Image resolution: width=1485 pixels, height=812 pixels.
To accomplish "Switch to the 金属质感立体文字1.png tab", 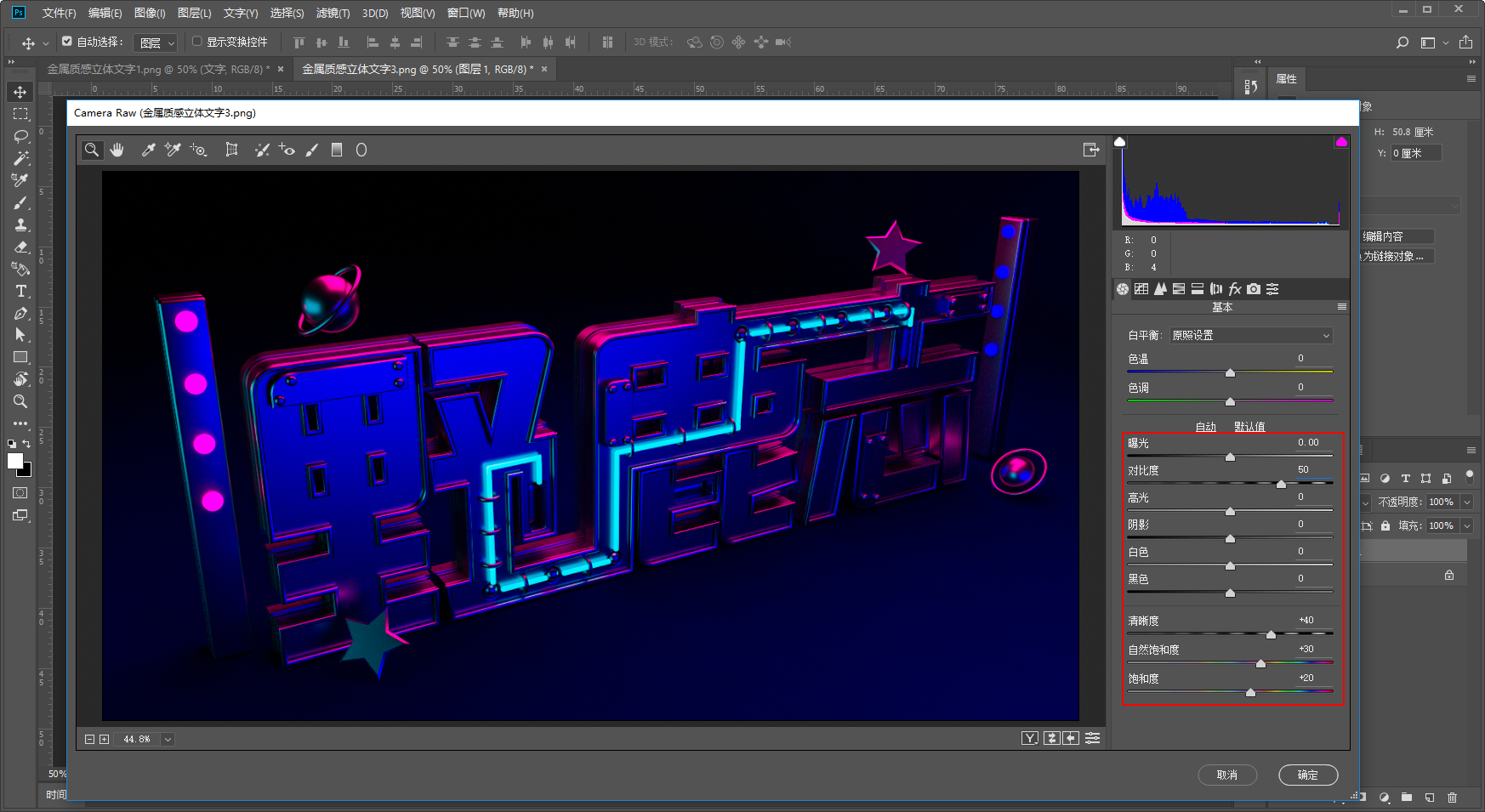I will point(157,69).
